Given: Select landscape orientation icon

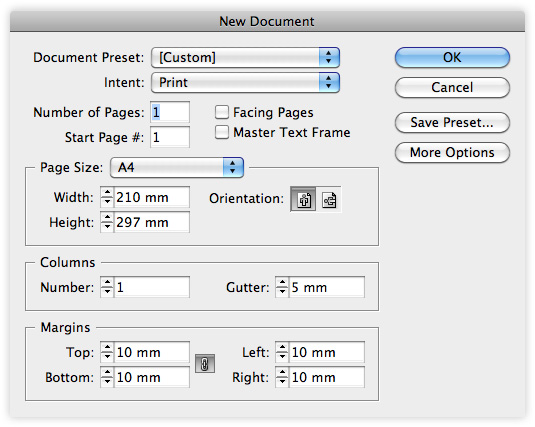Looking at the screenshot, I should point(329,199).
